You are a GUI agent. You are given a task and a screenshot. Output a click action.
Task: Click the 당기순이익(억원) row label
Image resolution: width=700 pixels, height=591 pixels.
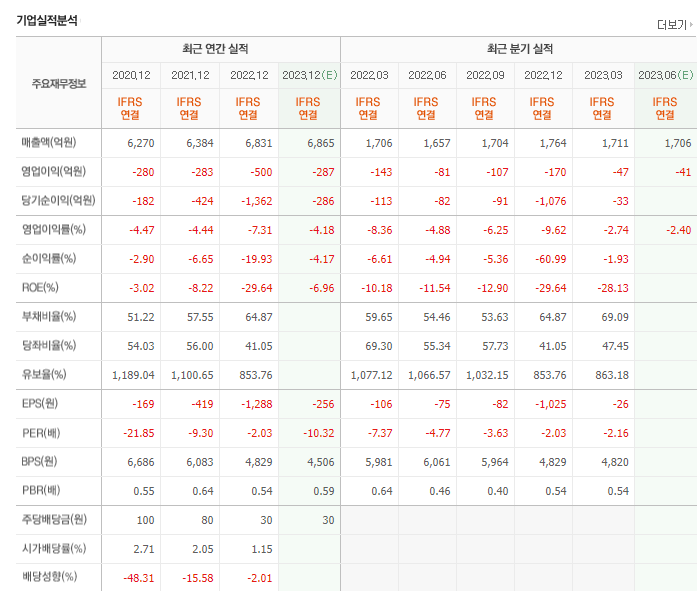(58, 200)
